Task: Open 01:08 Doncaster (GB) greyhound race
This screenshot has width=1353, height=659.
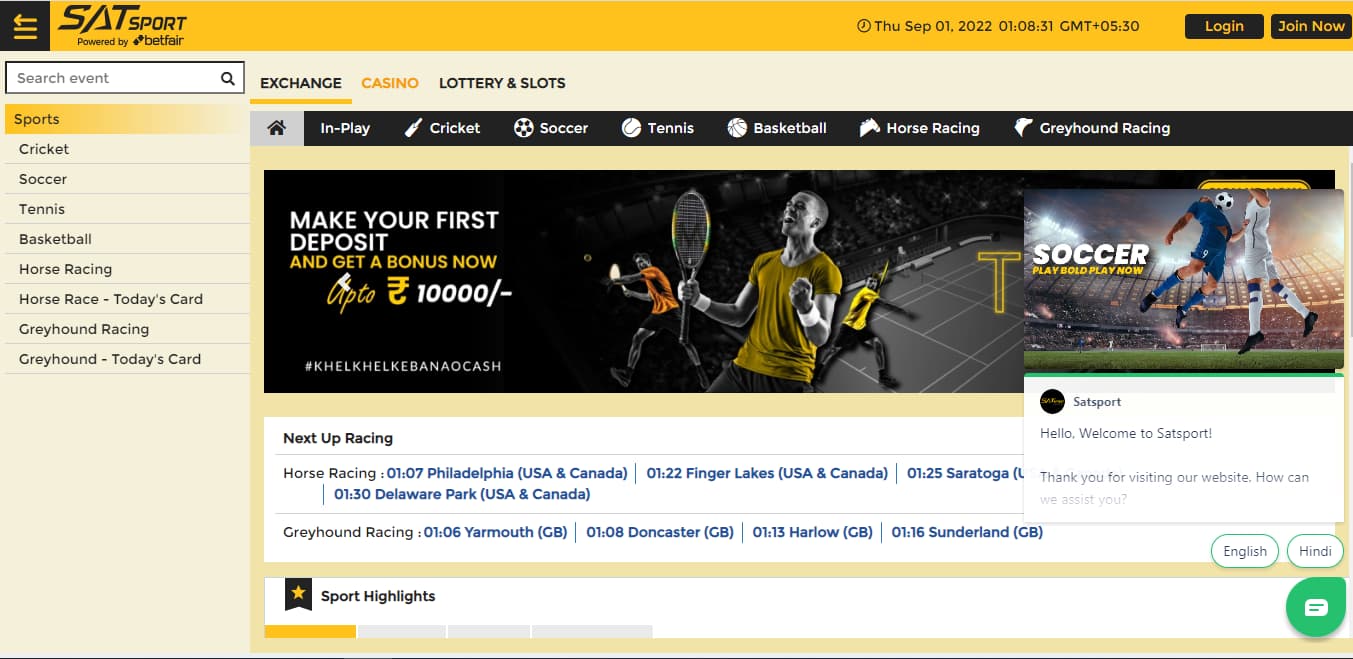Action: pyautogui.click(x=660, y=532)
